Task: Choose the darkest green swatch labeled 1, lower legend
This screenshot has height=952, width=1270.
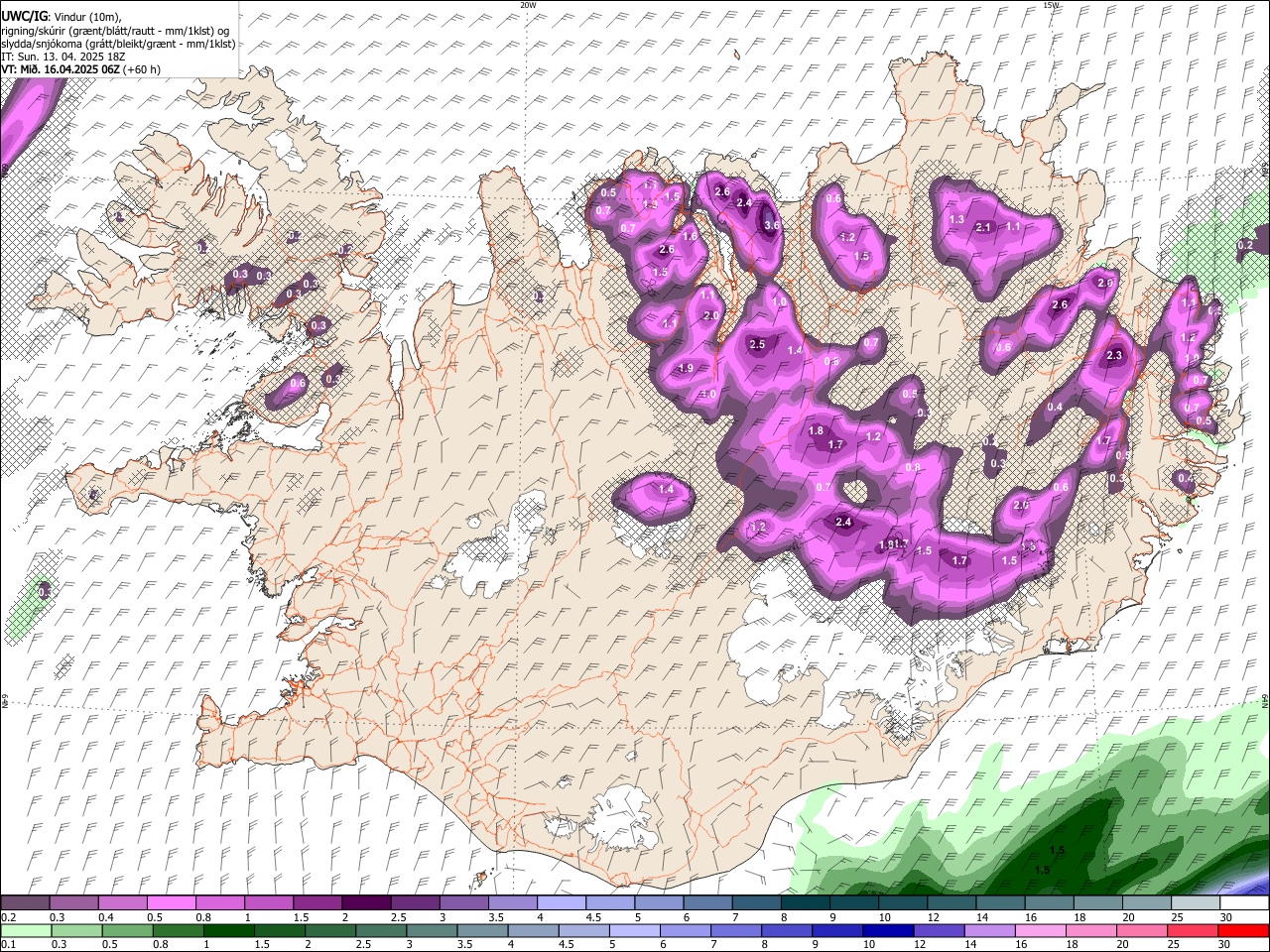Action: 228,930
